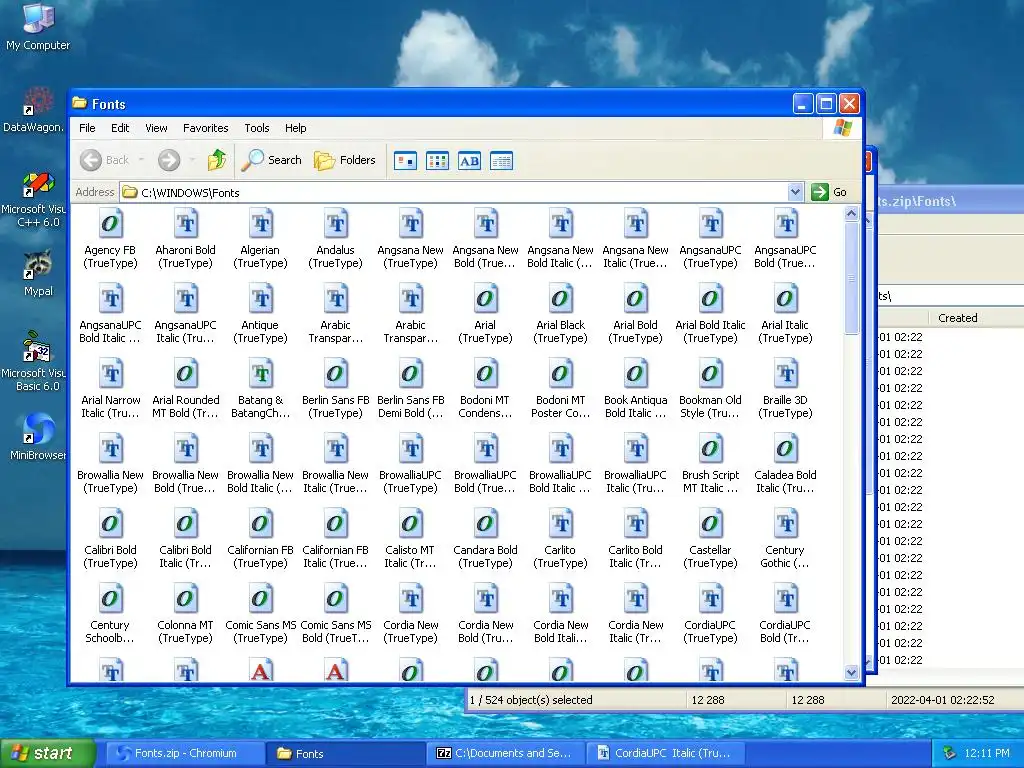Screen dimensions: 1024x768
Task: Select the Colonna MT font icon
Action: pos(185,599)
